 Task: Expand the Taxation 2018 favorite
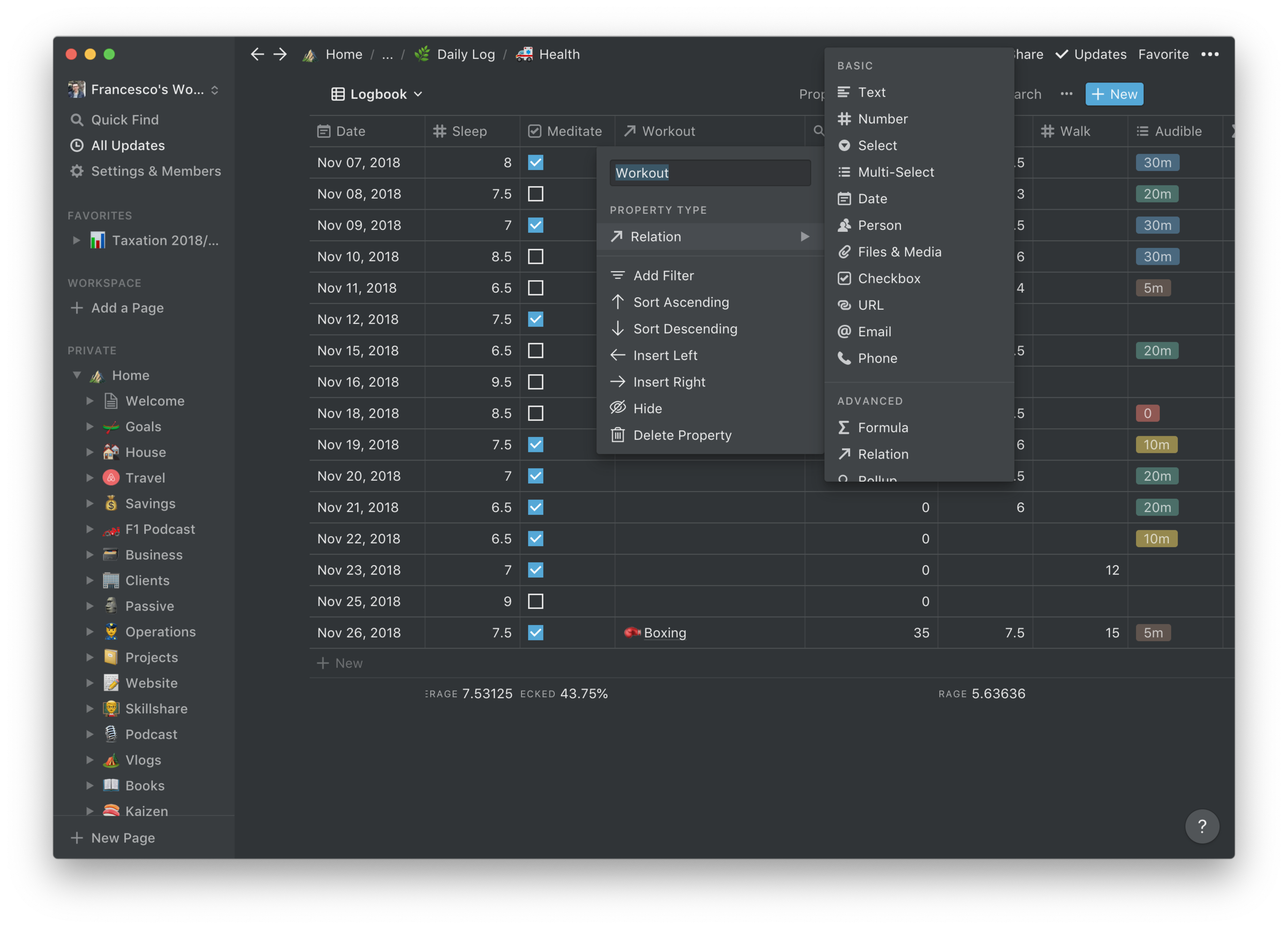pyautogui.click(x=77, y=240)
